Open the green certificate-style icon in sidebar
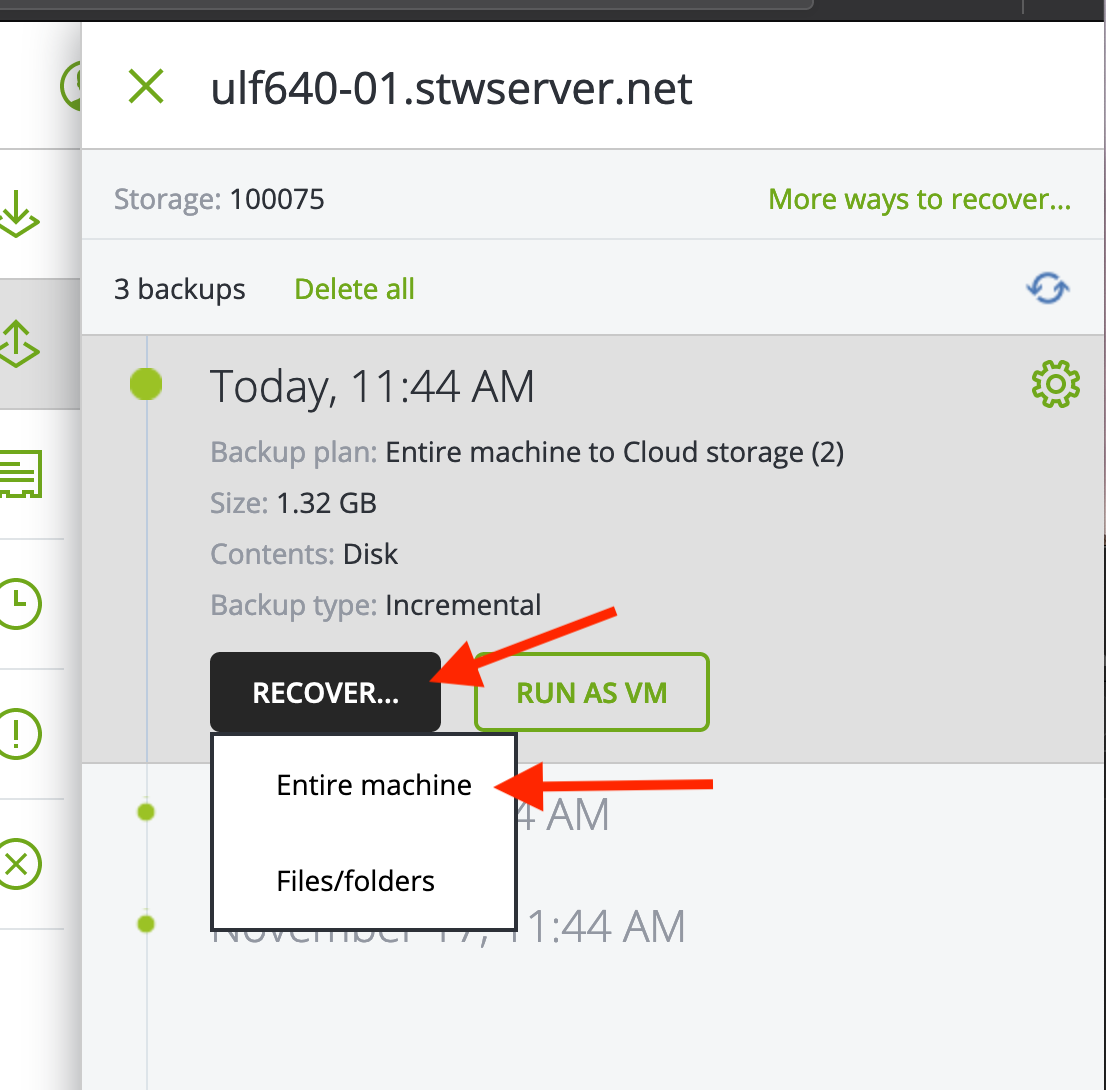 [20, 474]
